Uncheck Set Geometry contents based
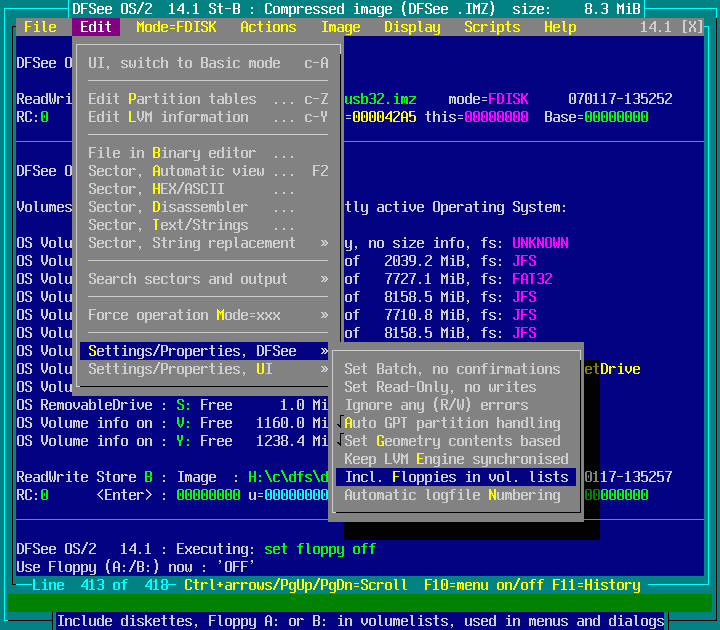The image size is (720, 630). 456,441
